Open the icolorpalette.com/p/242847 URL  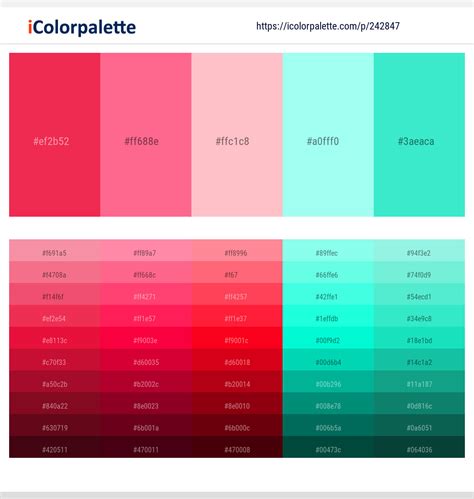point(328,26)
